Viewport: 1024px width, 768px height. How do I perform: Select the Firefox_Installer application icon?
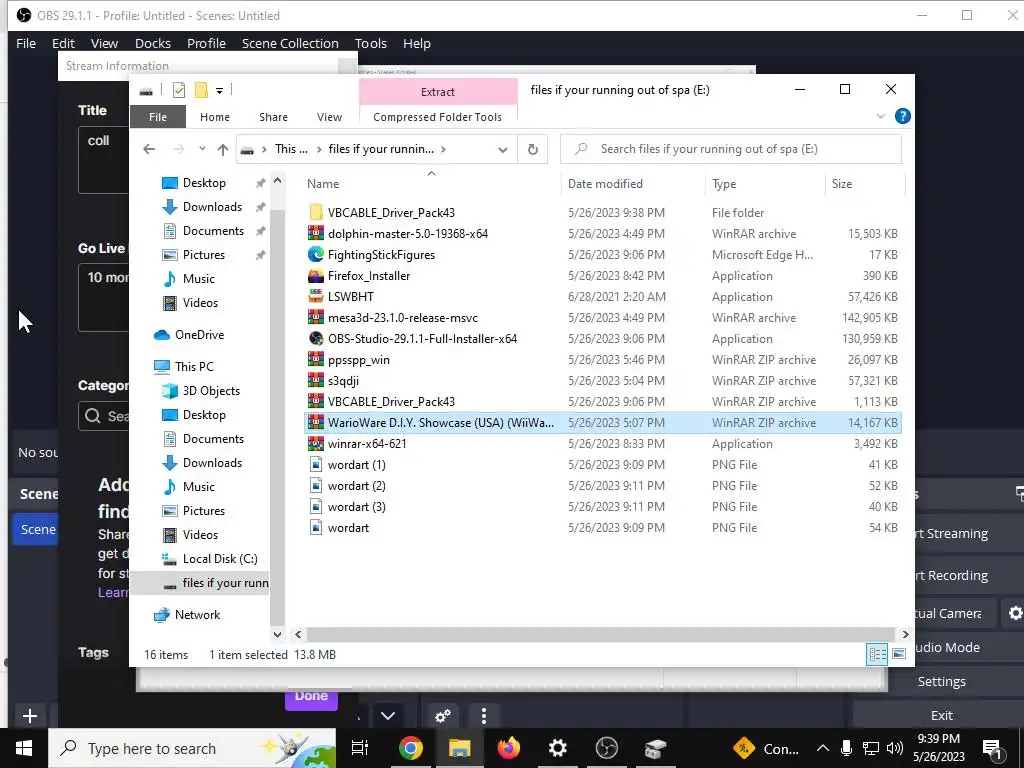pyautogui.click(x=315, y=276)
